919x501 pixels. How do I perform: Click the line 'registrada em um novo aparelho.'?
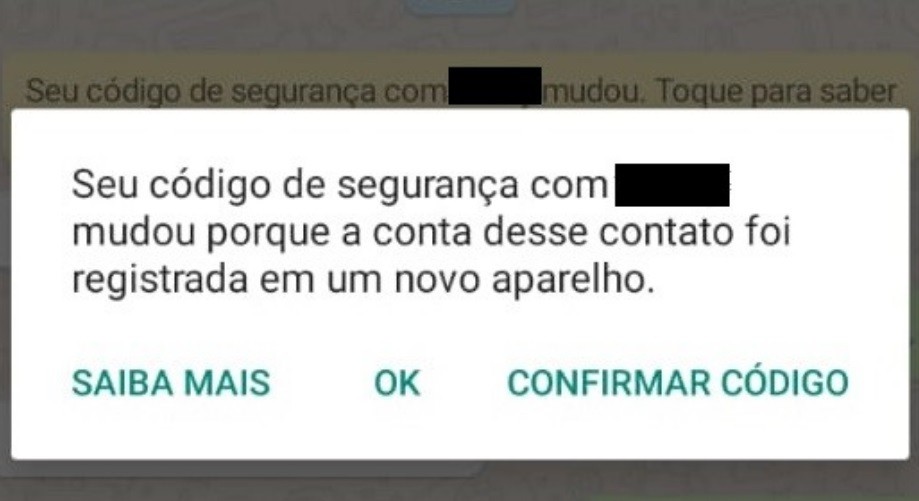point(363,280)
